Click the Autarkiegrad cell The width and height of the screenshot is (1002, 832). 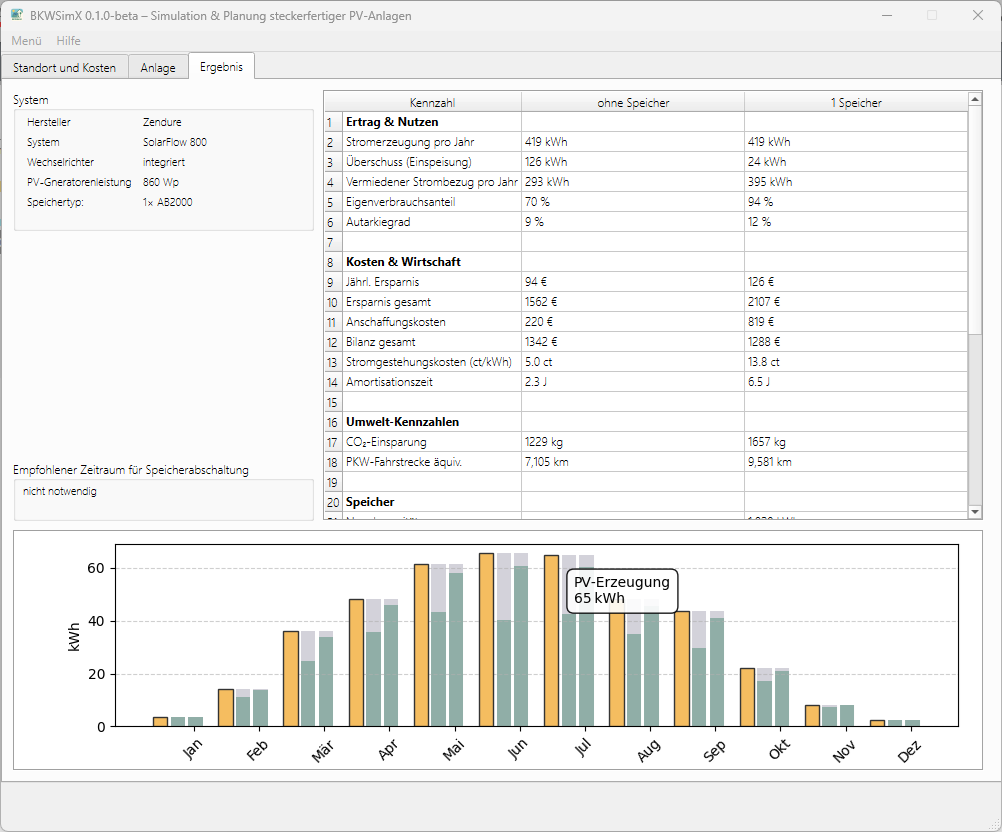[x=432, y=222]
